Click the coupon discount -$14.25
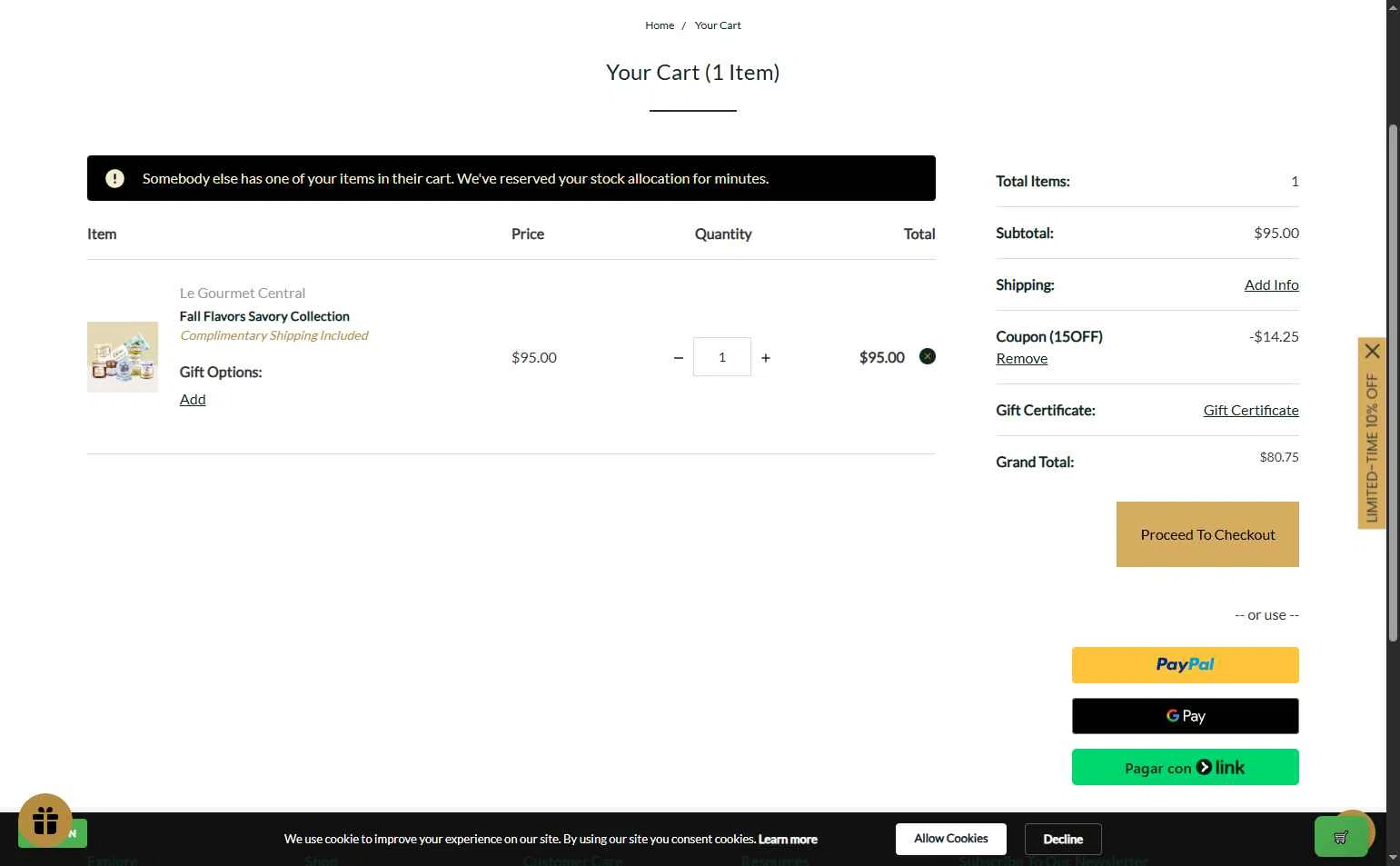1400x866 pixels. pos(1274,336)
